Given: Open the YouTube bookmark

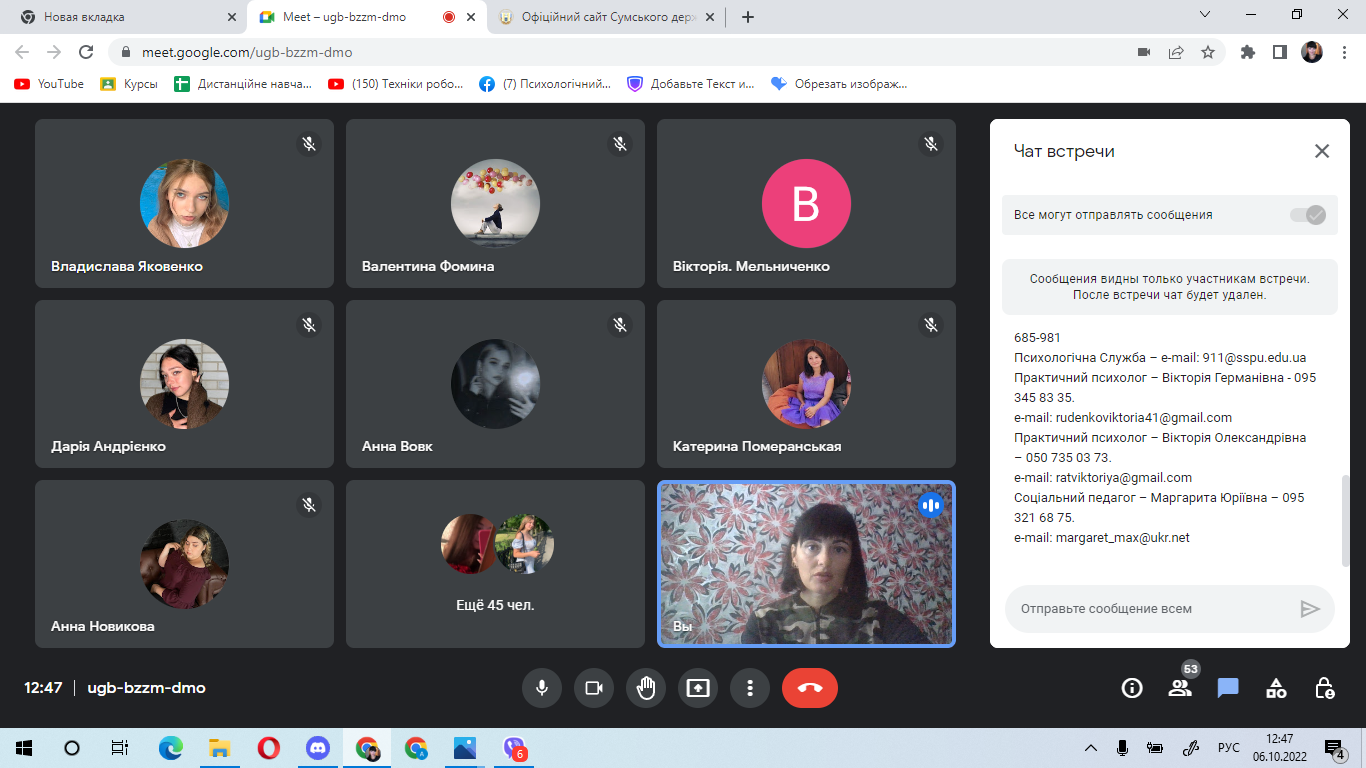Looking at the screenshot, I should [x=49, y=84].
